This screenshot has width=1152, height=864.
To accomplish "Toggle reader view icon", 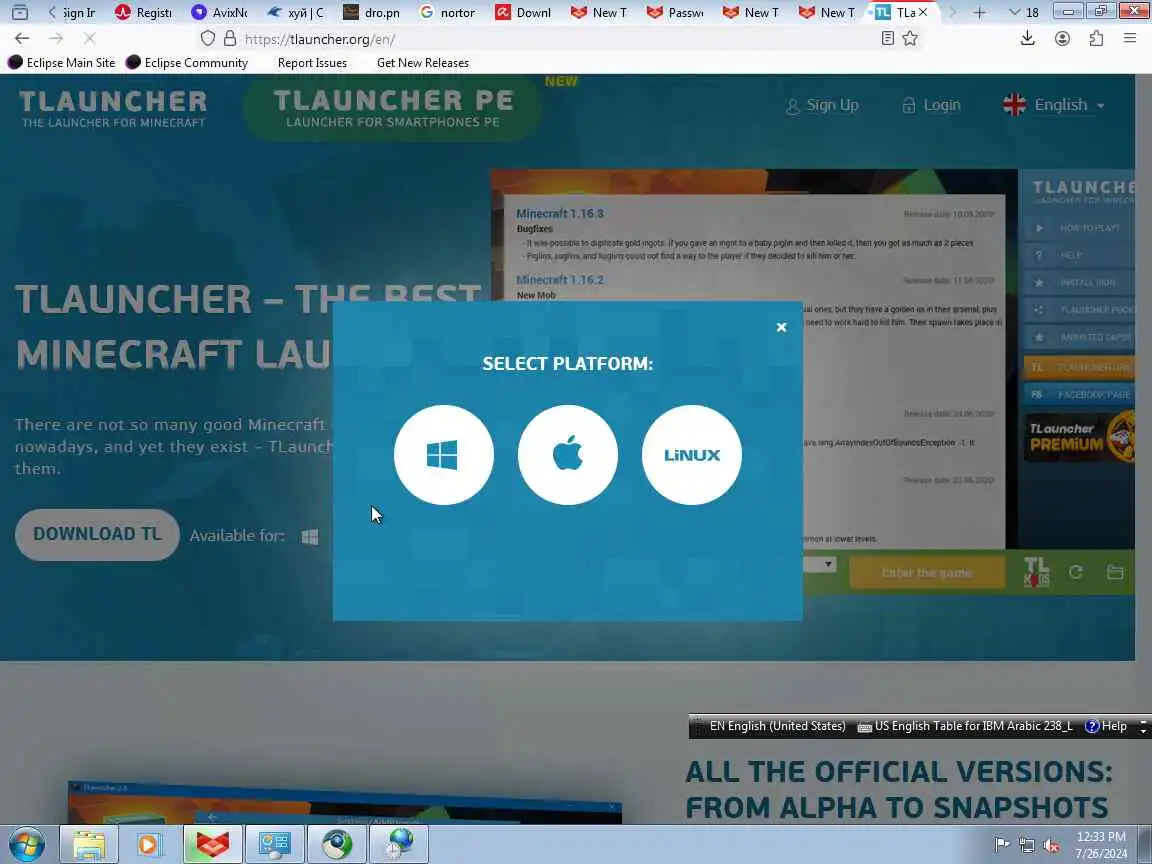I will pyautogui.click(x=888, y=38).
